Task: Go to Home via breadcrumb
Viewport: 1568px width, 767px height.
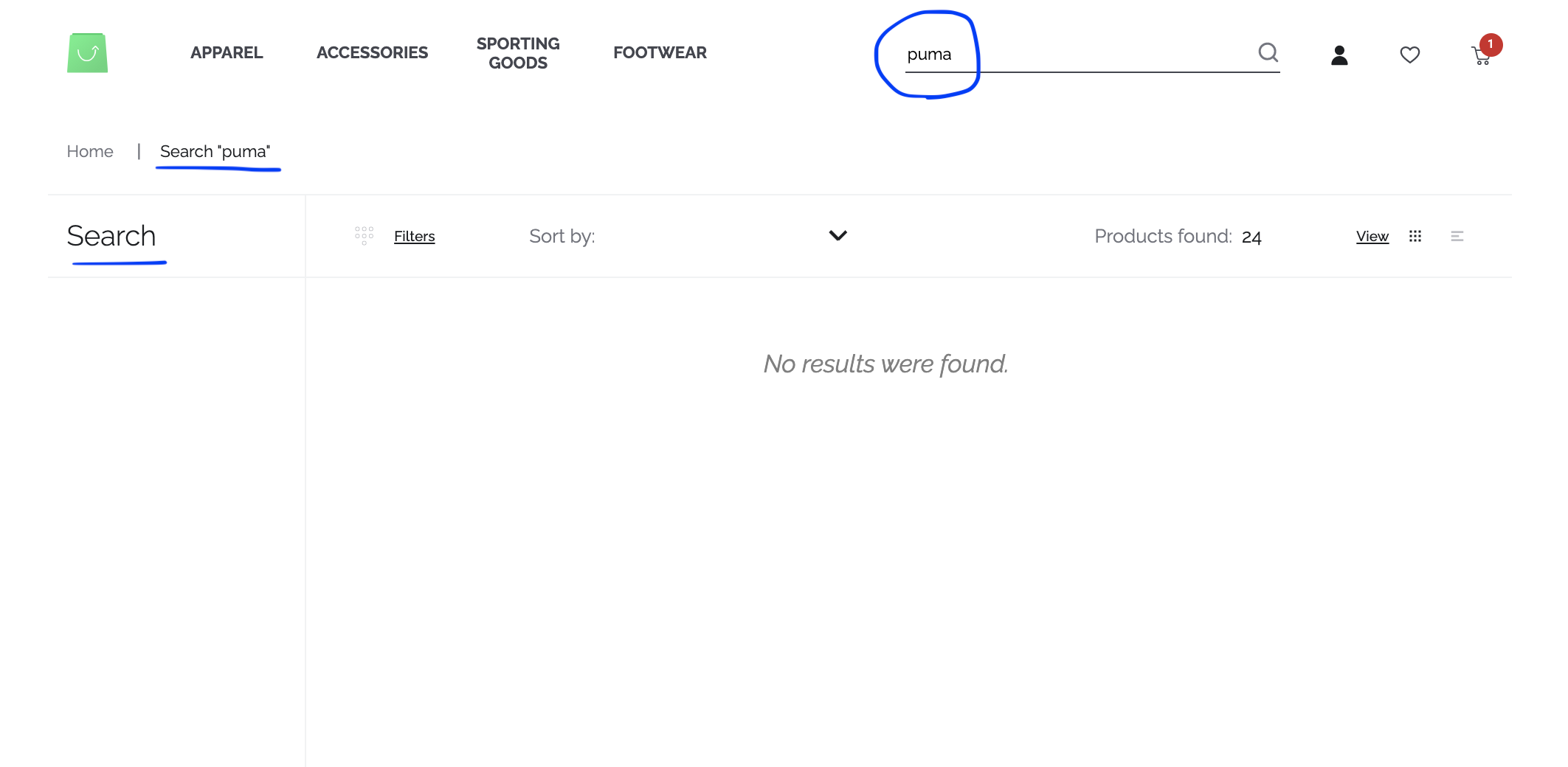Action: click(x=90, y=151)
